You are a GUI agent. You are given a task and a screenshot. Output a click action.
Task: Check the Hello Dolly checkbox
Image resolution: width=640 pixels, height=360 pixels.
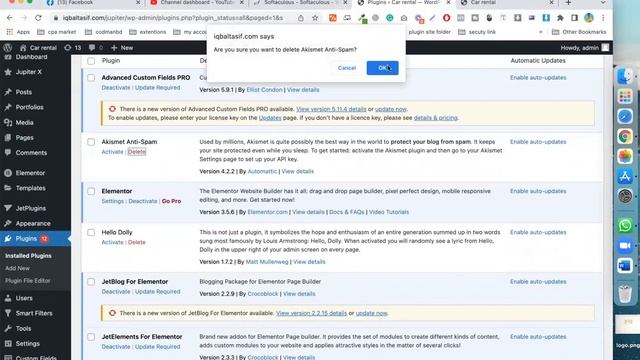91,232
